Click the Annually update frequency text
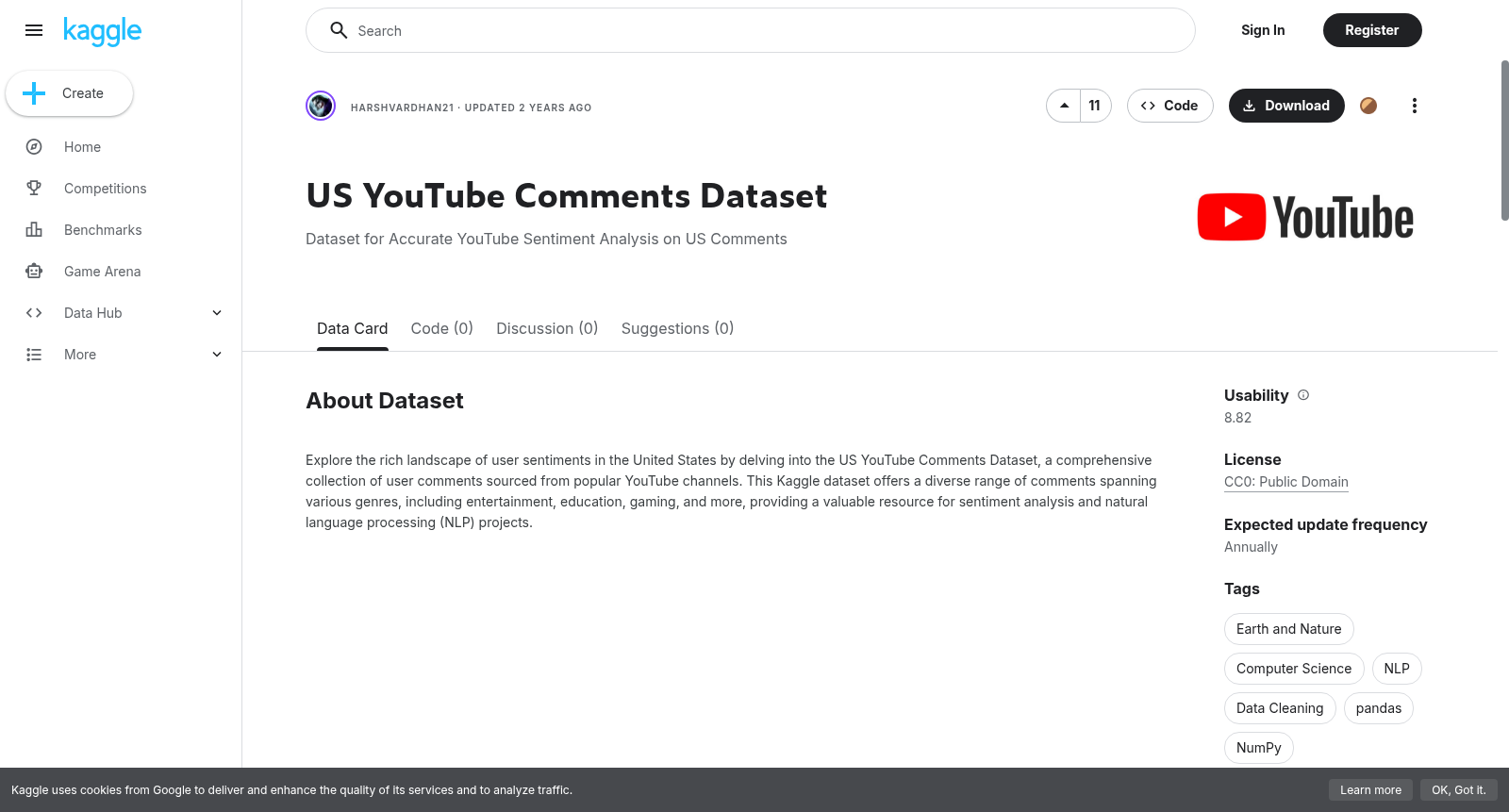This screenshot has width=1509, height=812. [x=1251, y=547]
